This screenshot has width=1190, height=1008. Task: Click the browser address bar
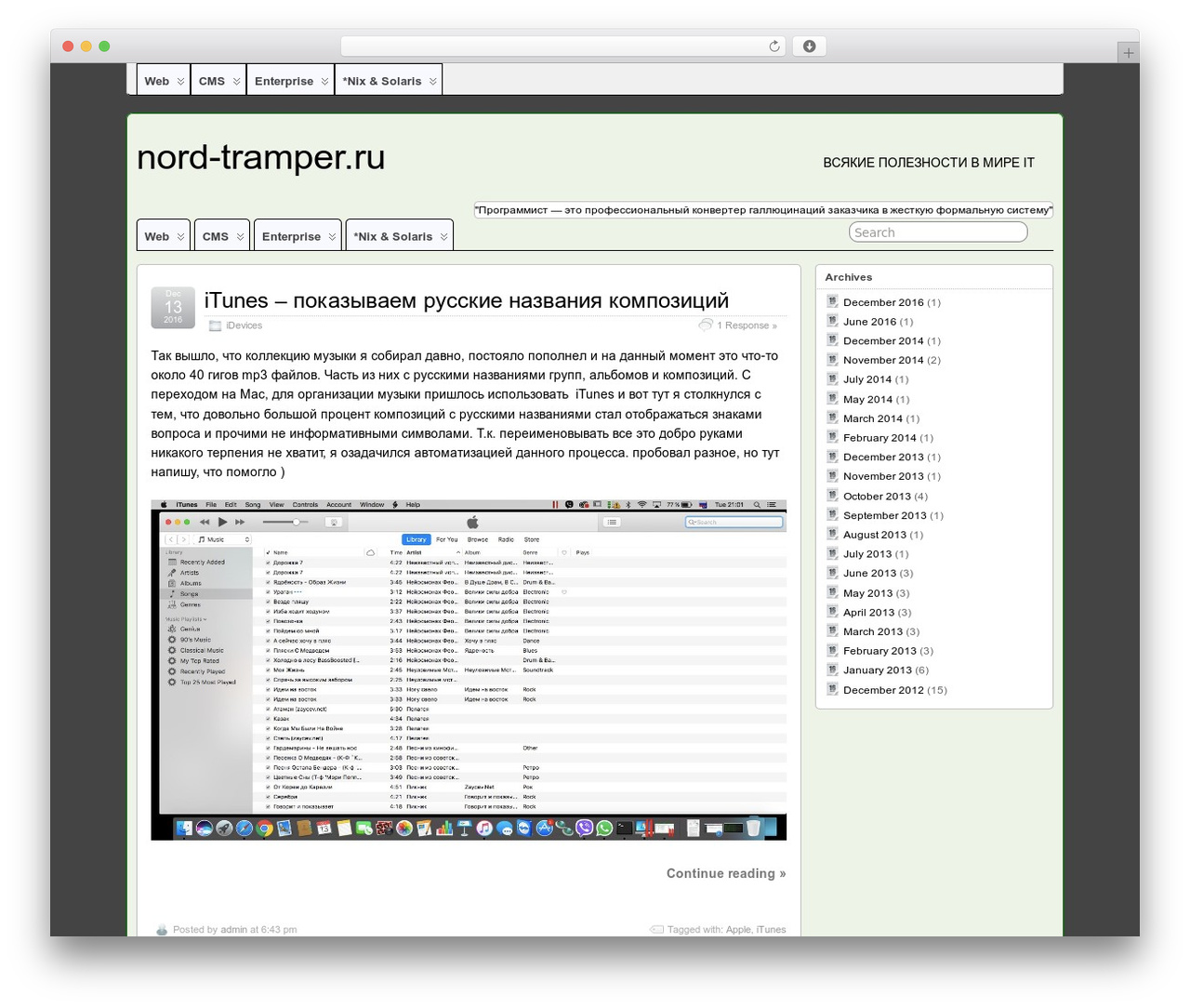click(563, 46)
